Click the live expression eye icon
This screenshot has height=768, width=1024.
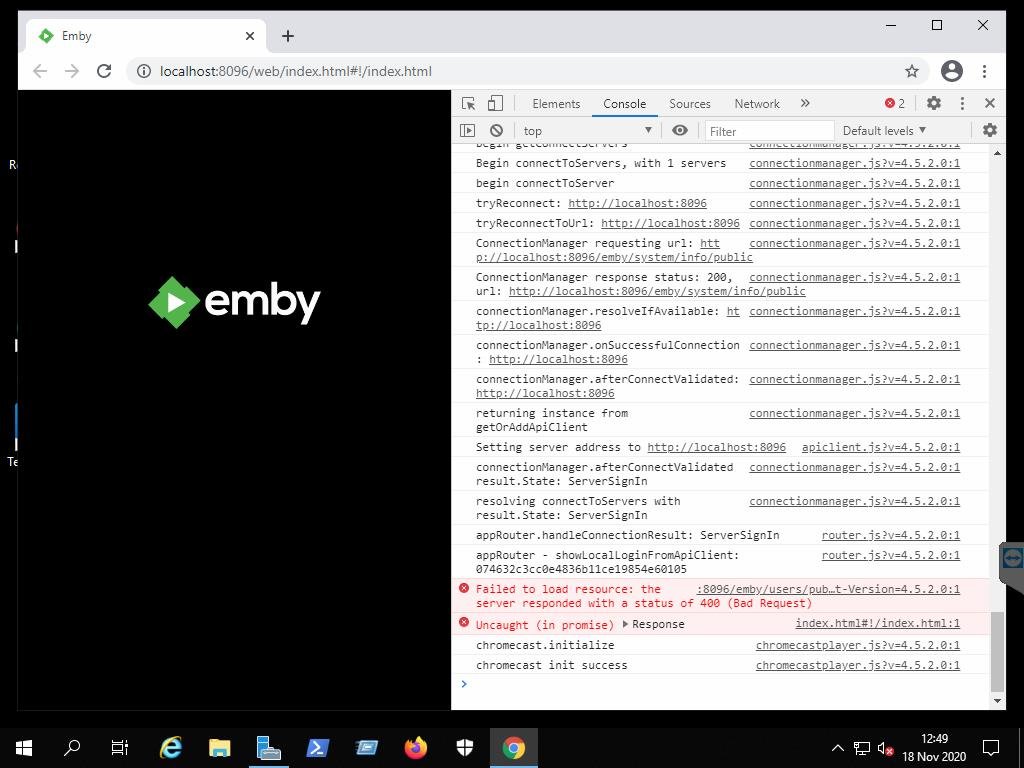680,131
